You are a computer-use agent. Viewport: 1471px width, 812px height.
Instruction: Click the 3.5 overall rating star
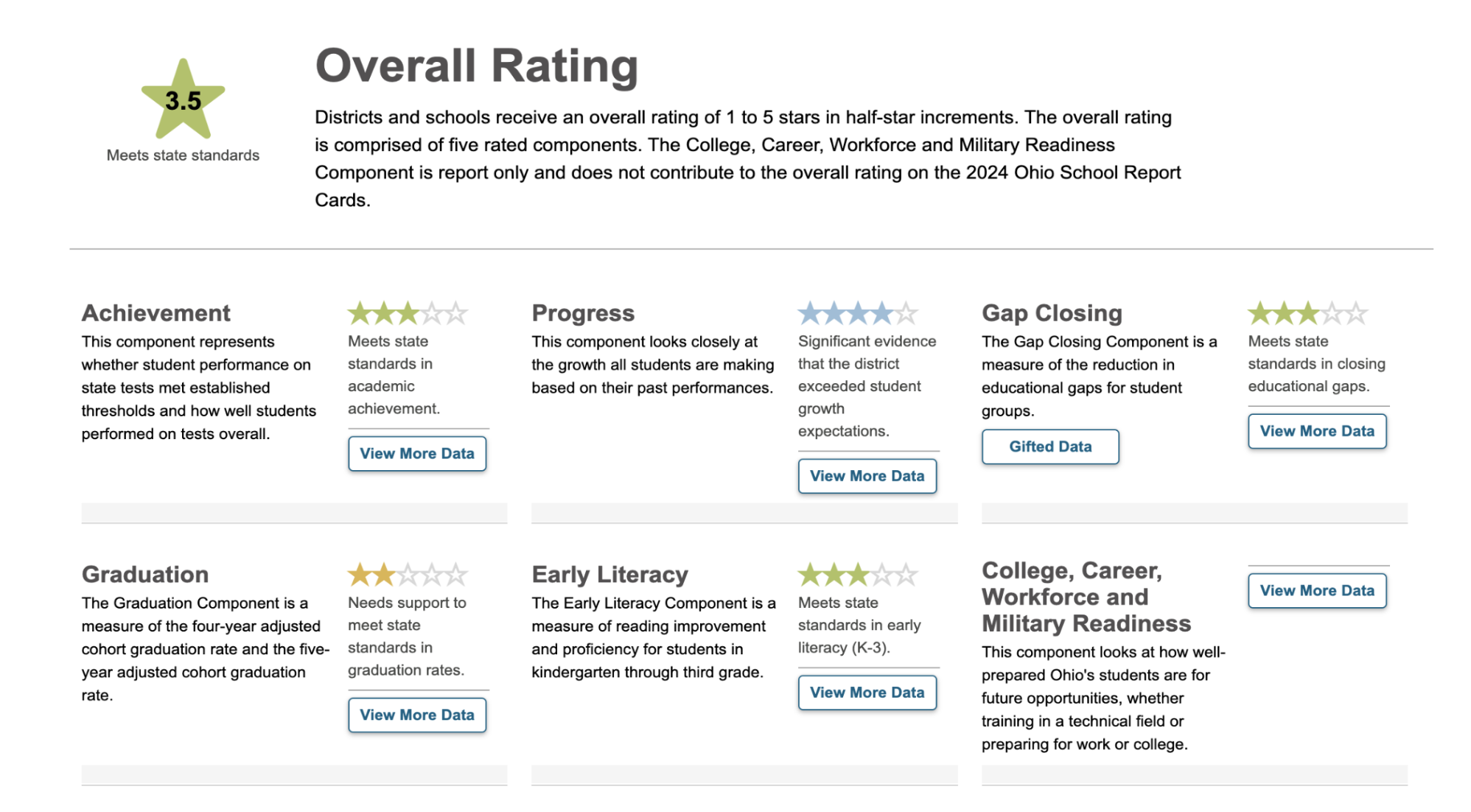[183, 101]
